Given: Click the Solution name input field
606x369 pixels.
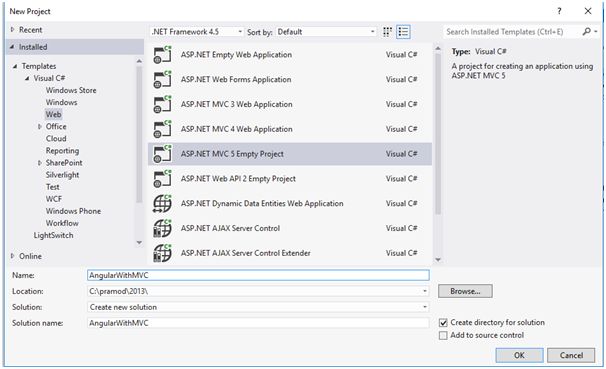Looking at the screenshot, I should coord(258,323).
